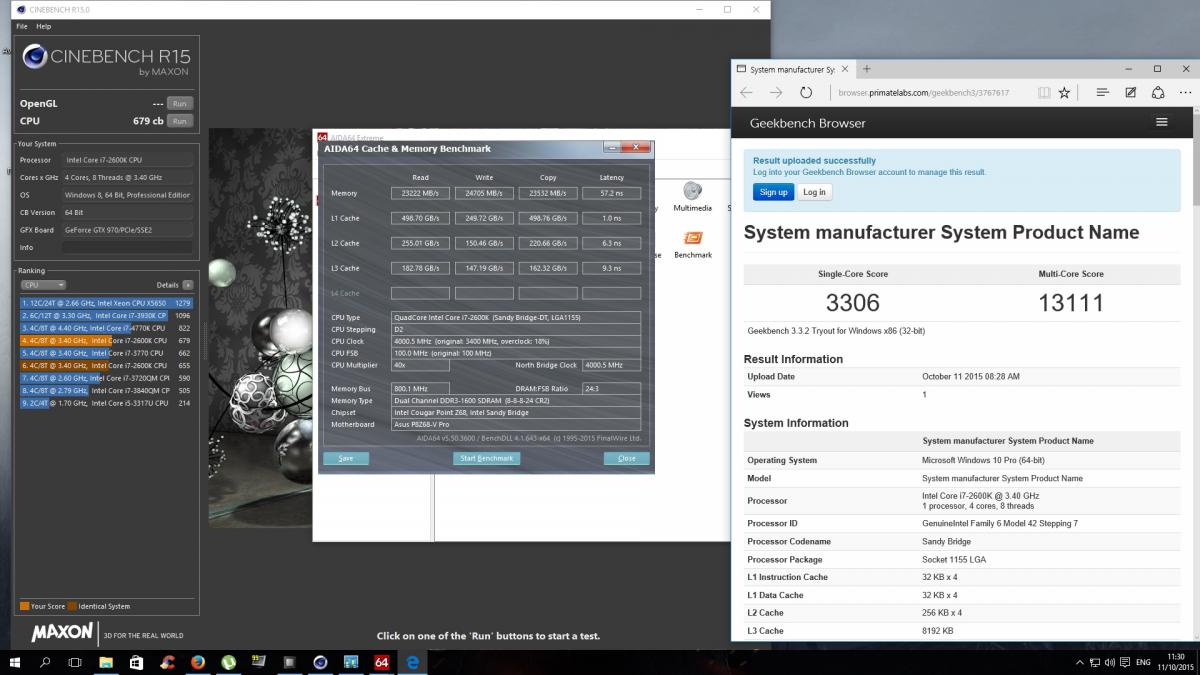Click the Edge address bar URL
Image resolution: width=1200 pixels, height=675 pixels.
click(x=923, y=93)
